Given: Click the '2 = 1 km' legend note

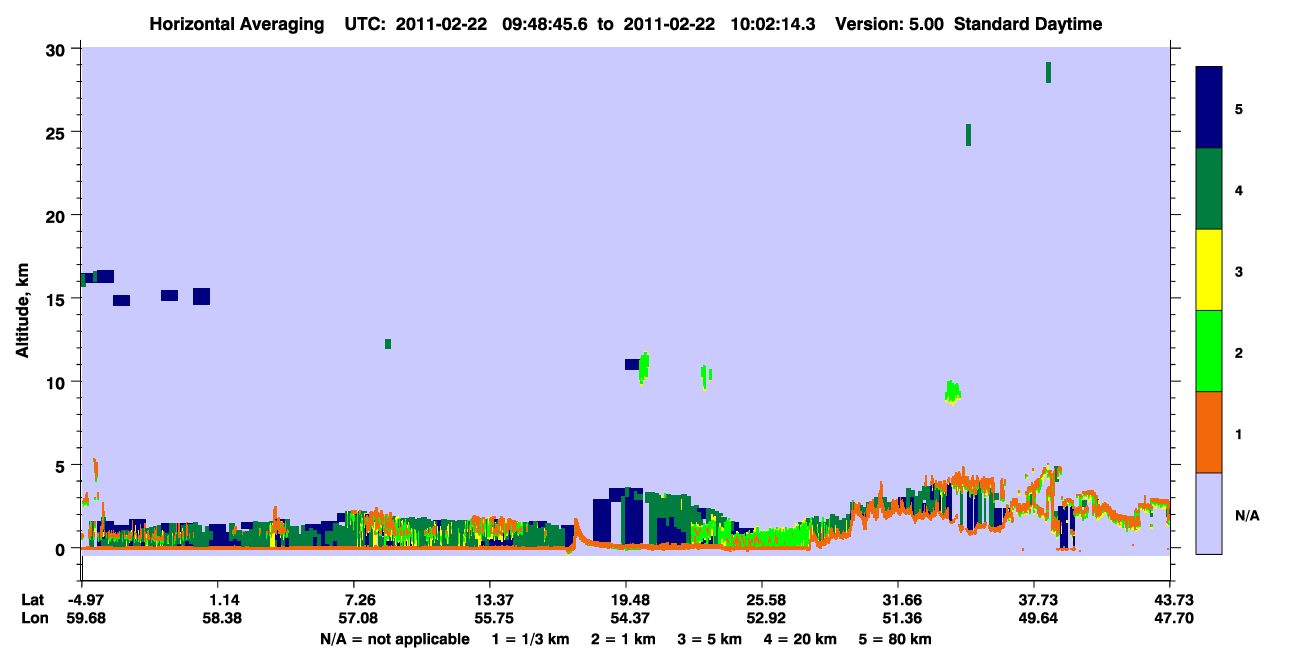Looking at the screenshot, I should pos(624,639).
